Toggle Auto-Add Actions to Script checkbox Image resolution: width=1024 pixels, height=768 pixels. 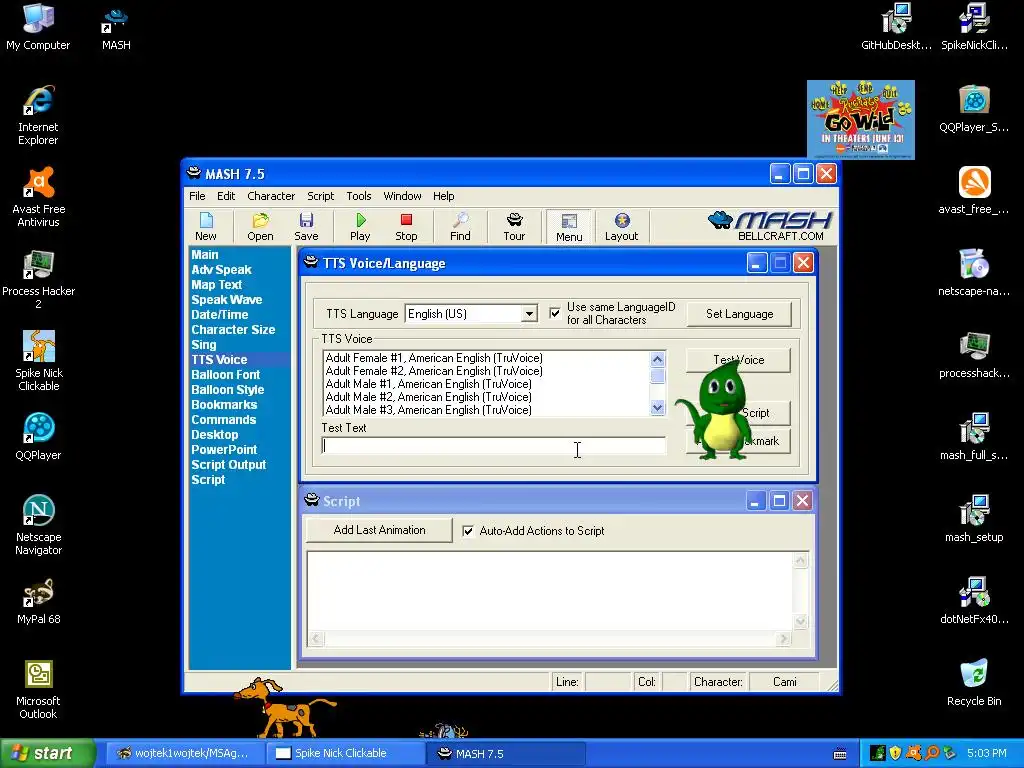pyautogui.click(x=468, y=531)
